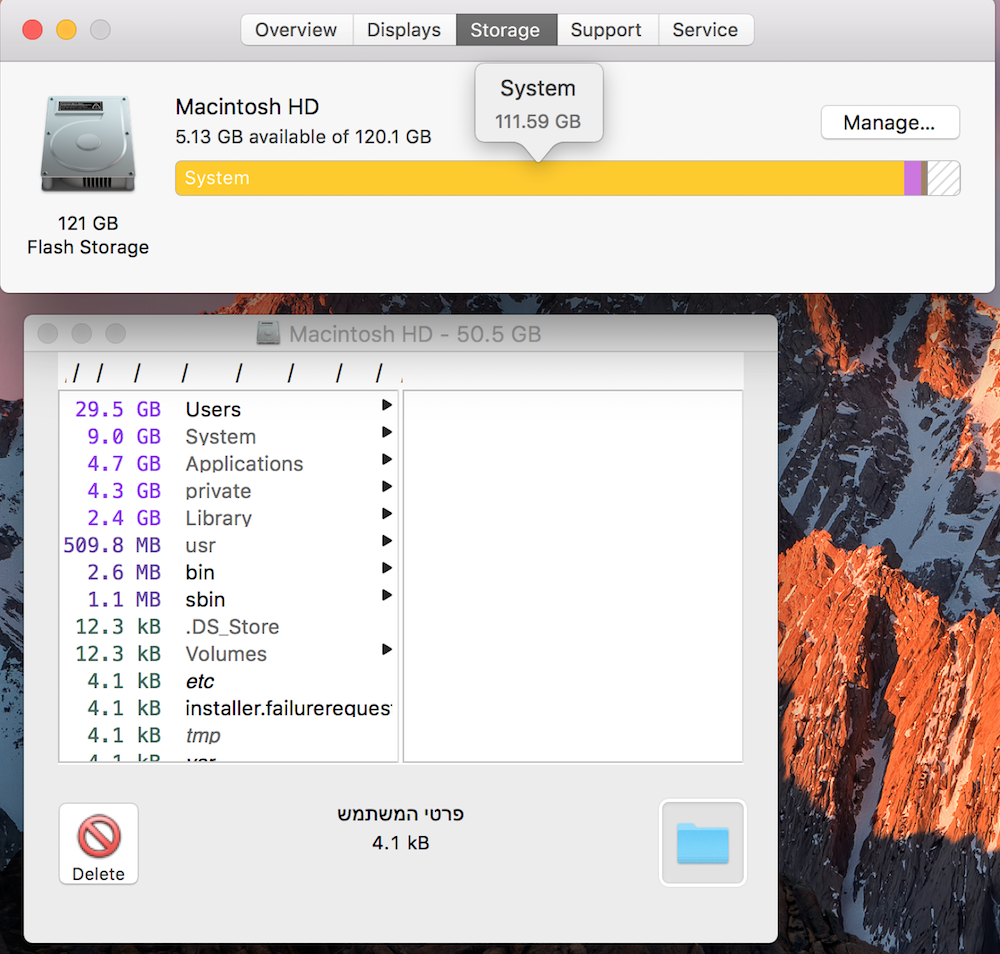Click the 5.13 GB available text

(x=304, y=136)
